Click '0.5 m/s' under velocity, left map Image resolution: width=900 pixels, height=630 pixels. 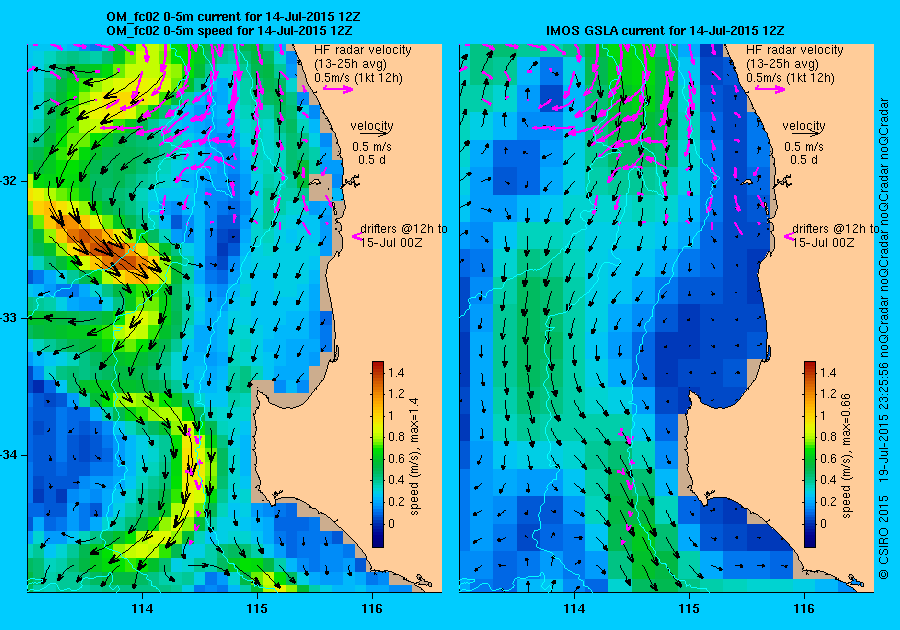372,146
